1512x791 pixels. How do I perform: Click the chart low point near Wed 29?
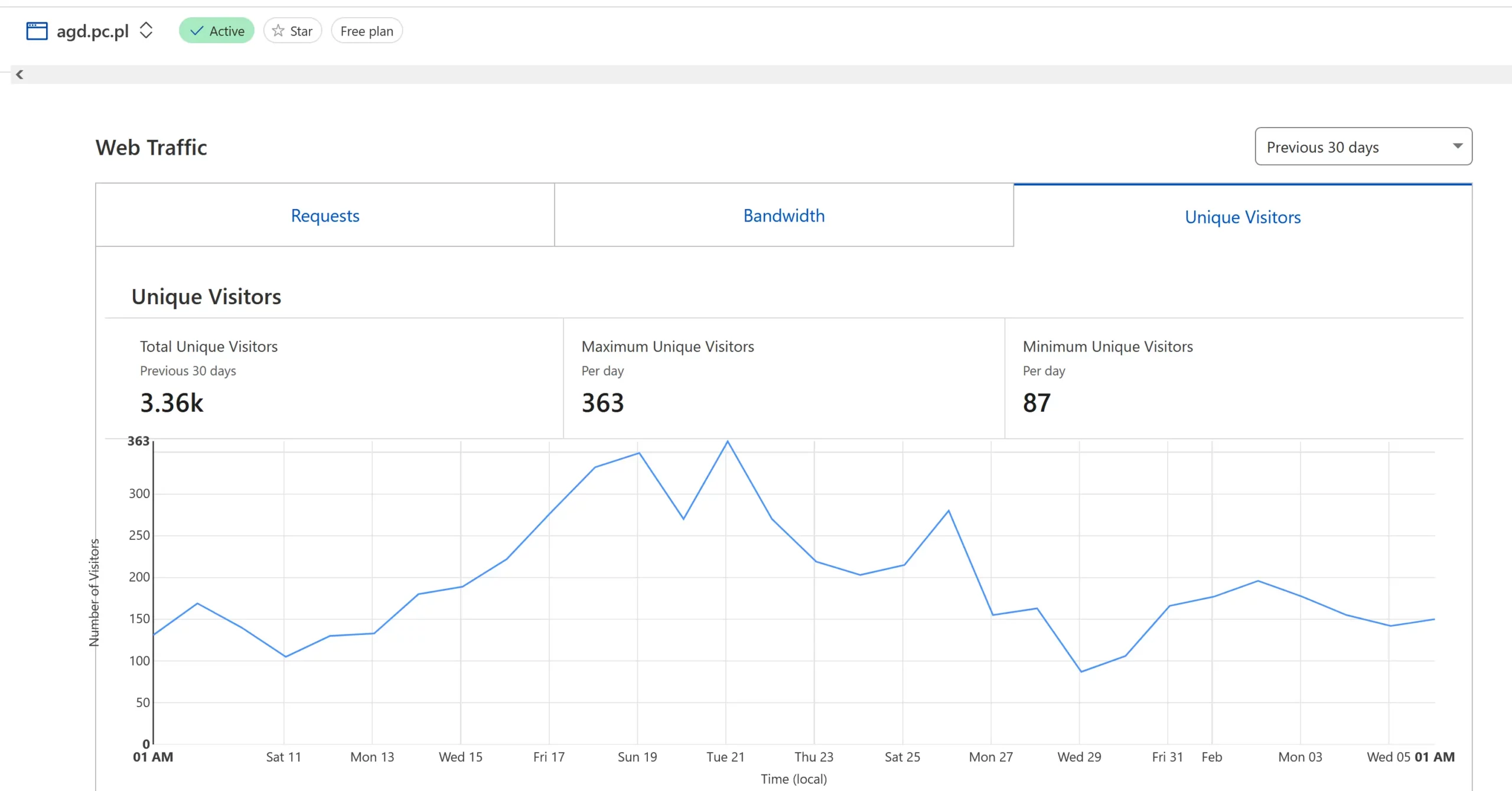click(1081, 671)
